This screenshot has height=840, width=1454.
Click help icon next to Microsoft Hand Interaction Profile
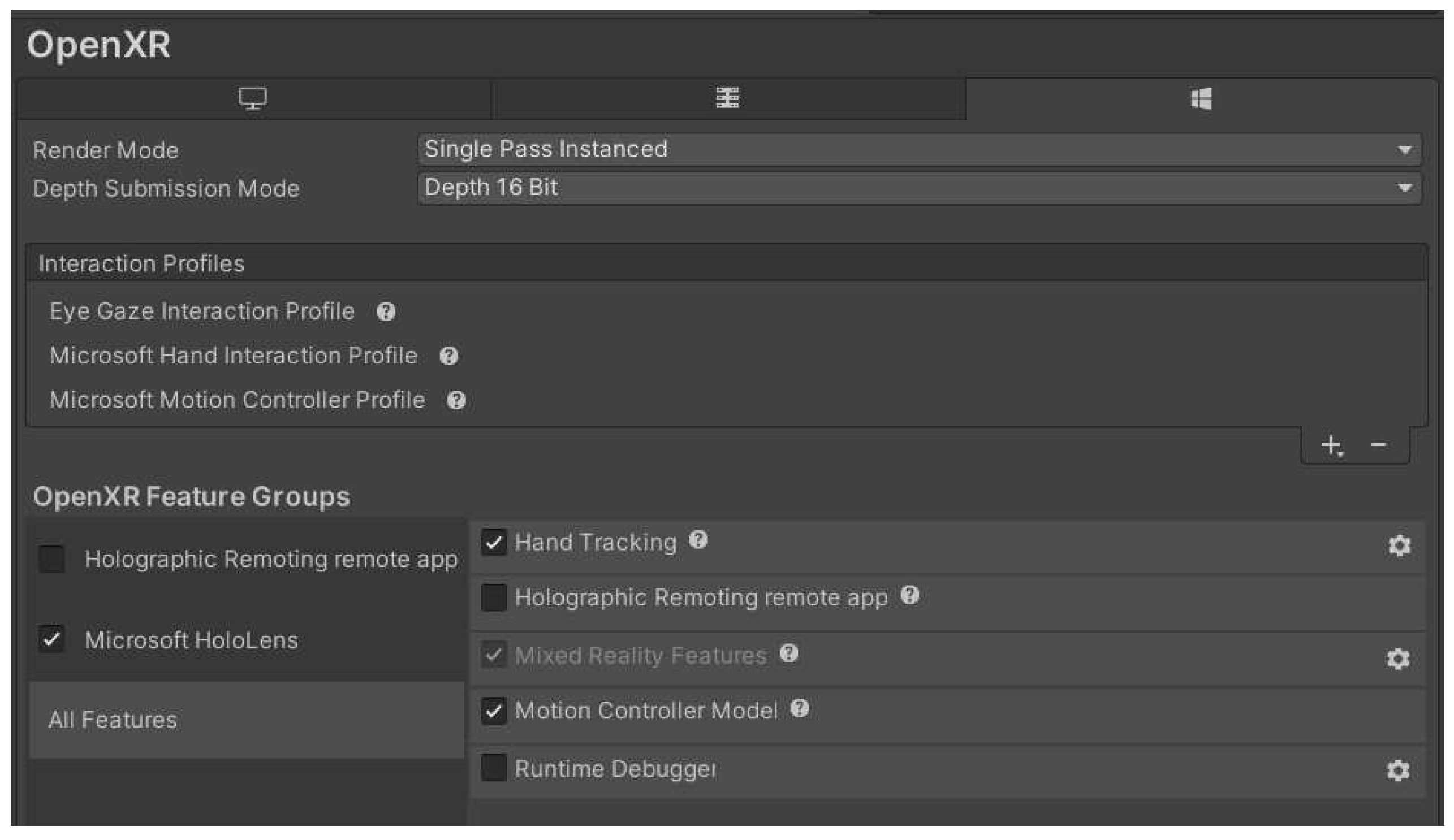point(449,356)
